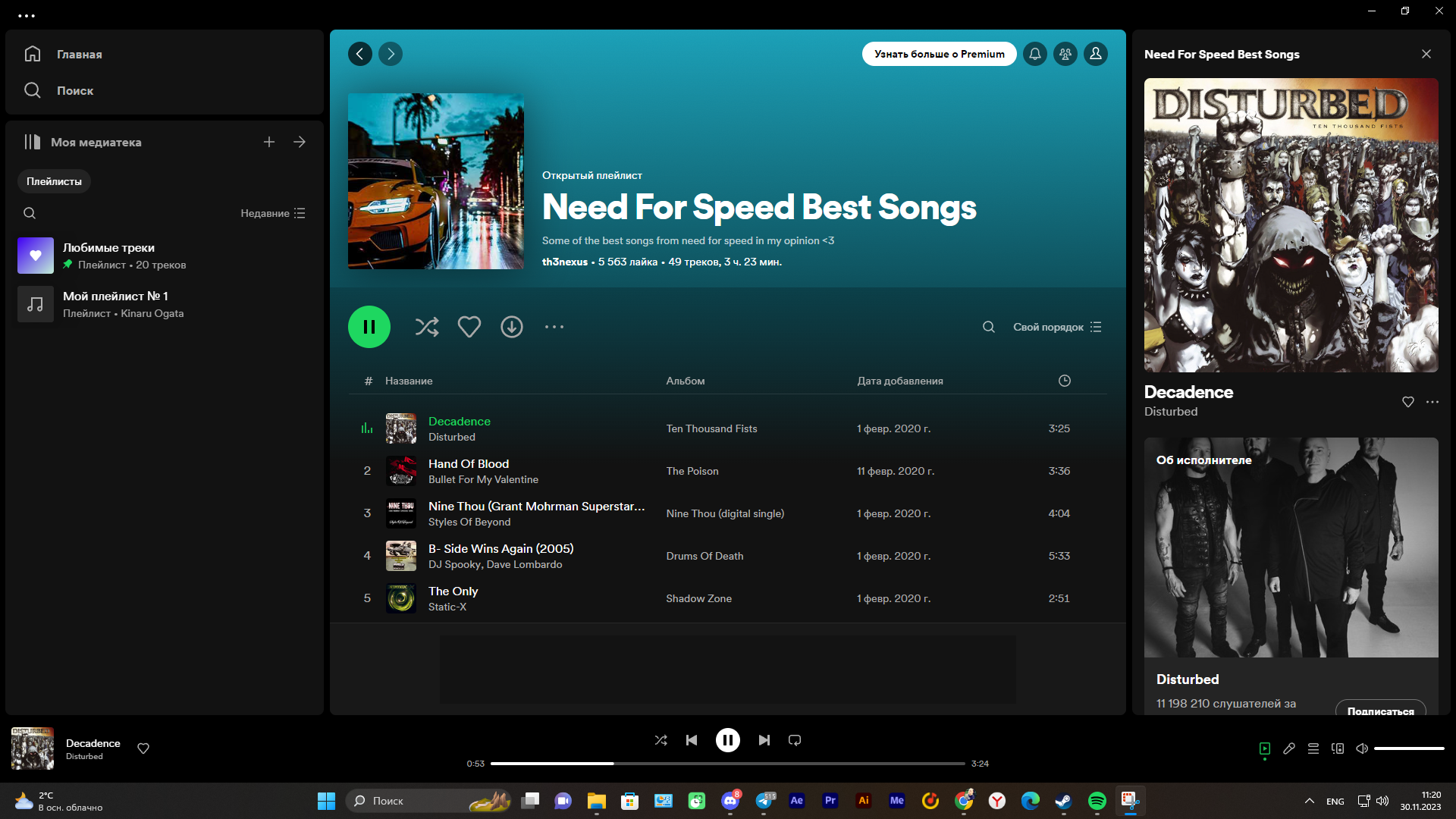Sort by duration clock icon
The width and height of the screenshot is (1456, 819).
tap(1065, 381)
